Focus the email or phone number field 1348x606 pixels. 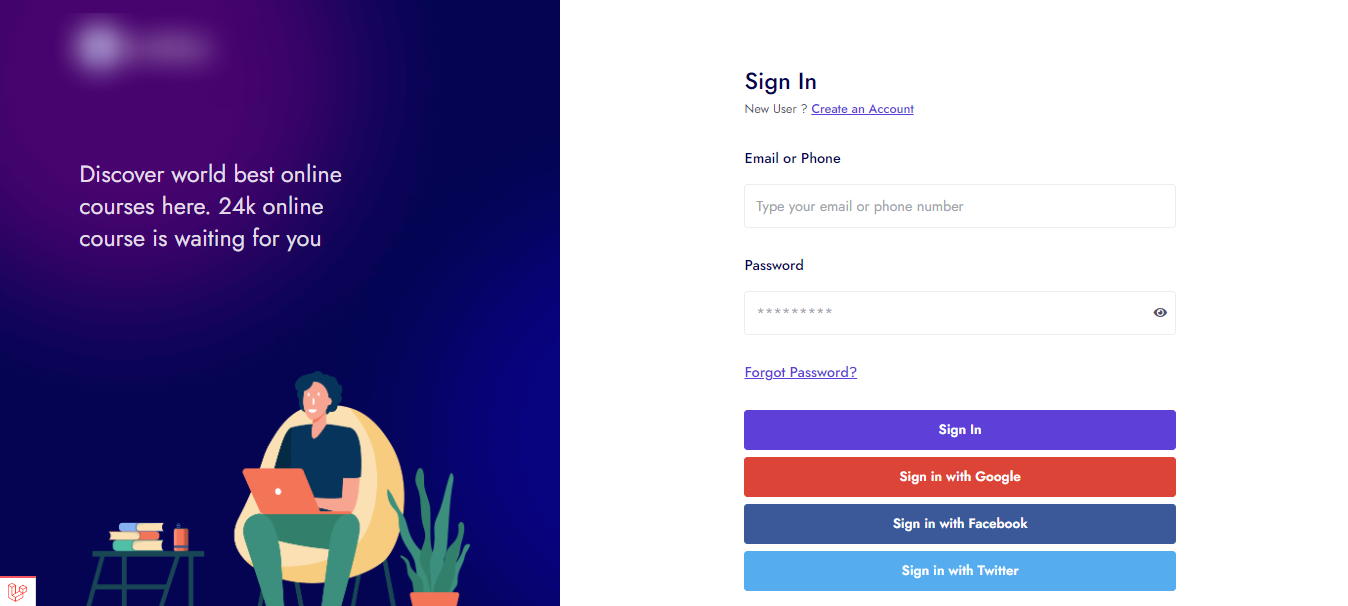[x=959, y=206]
